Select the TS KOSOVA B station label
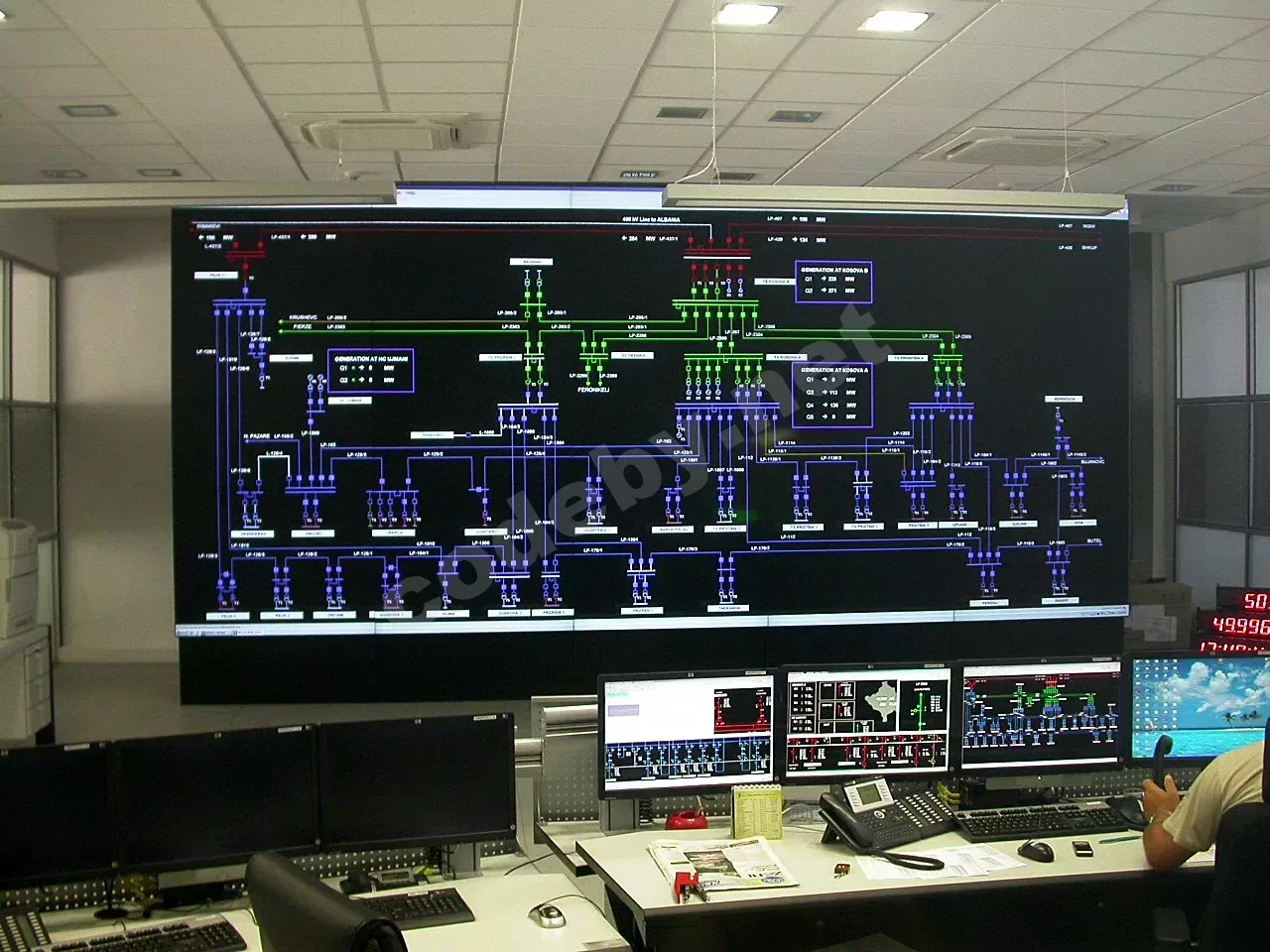 (776, 282)
